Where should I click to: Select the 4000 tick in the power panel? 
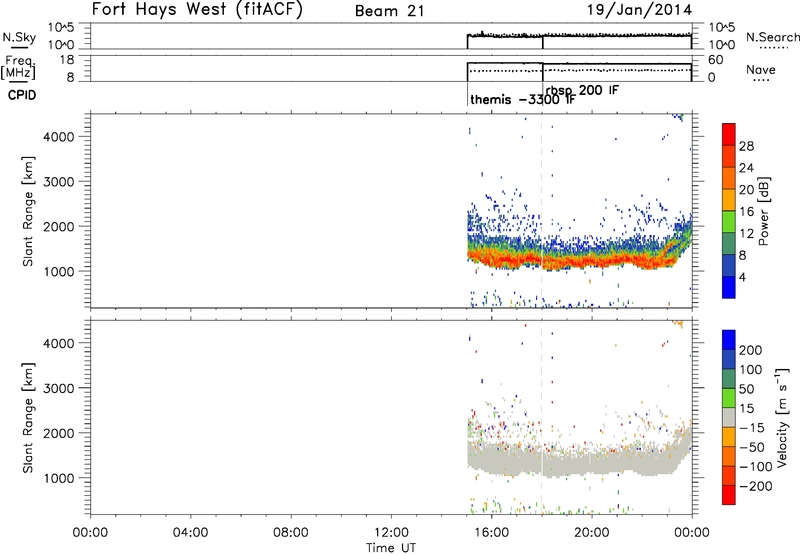[x=59, y=137]
